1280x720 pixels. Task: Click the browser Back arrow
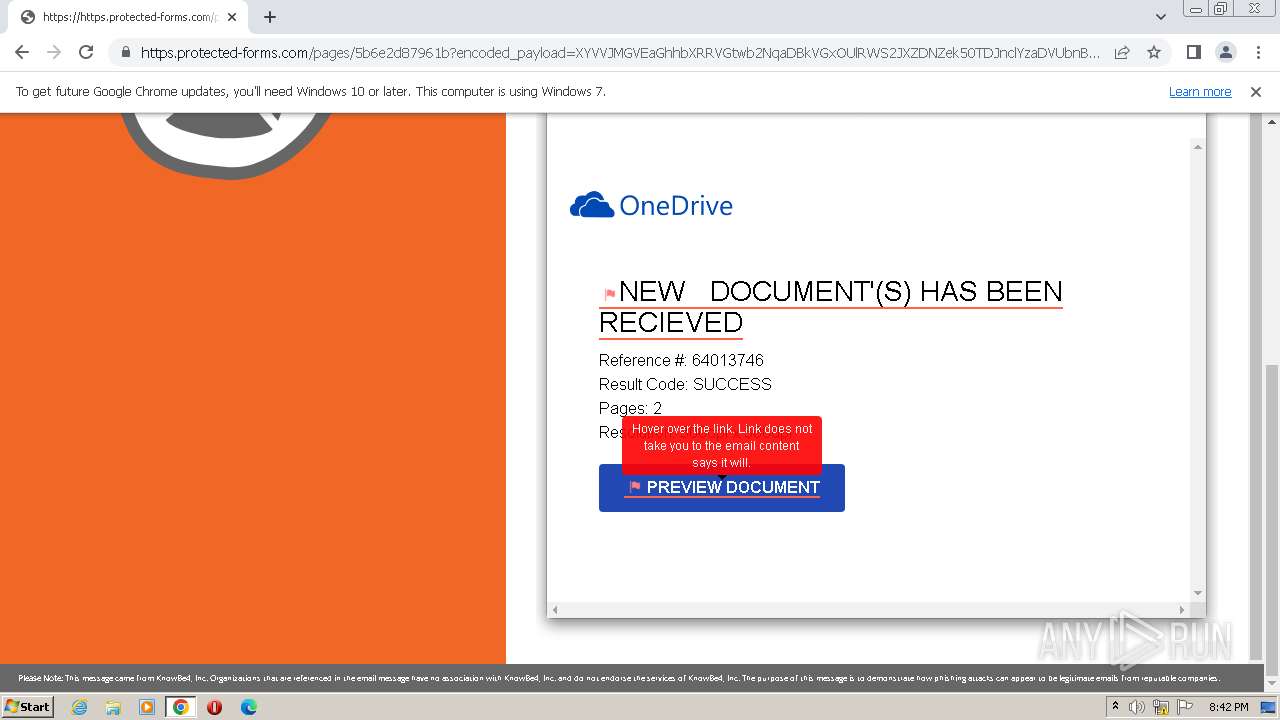click(22, 52)
